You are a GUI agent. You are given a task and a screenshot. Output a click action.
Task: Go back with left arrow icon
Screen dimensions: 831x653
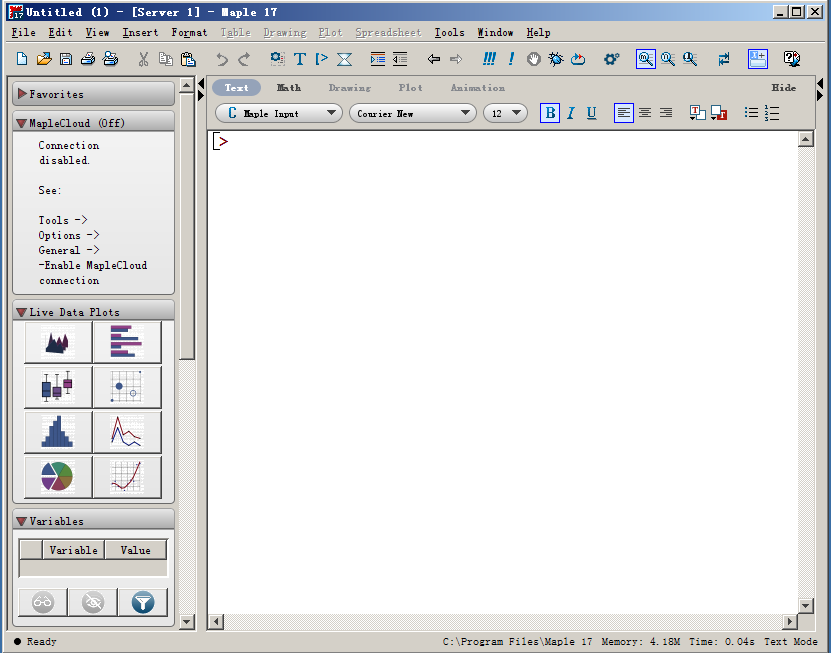(x=434, y=59)
